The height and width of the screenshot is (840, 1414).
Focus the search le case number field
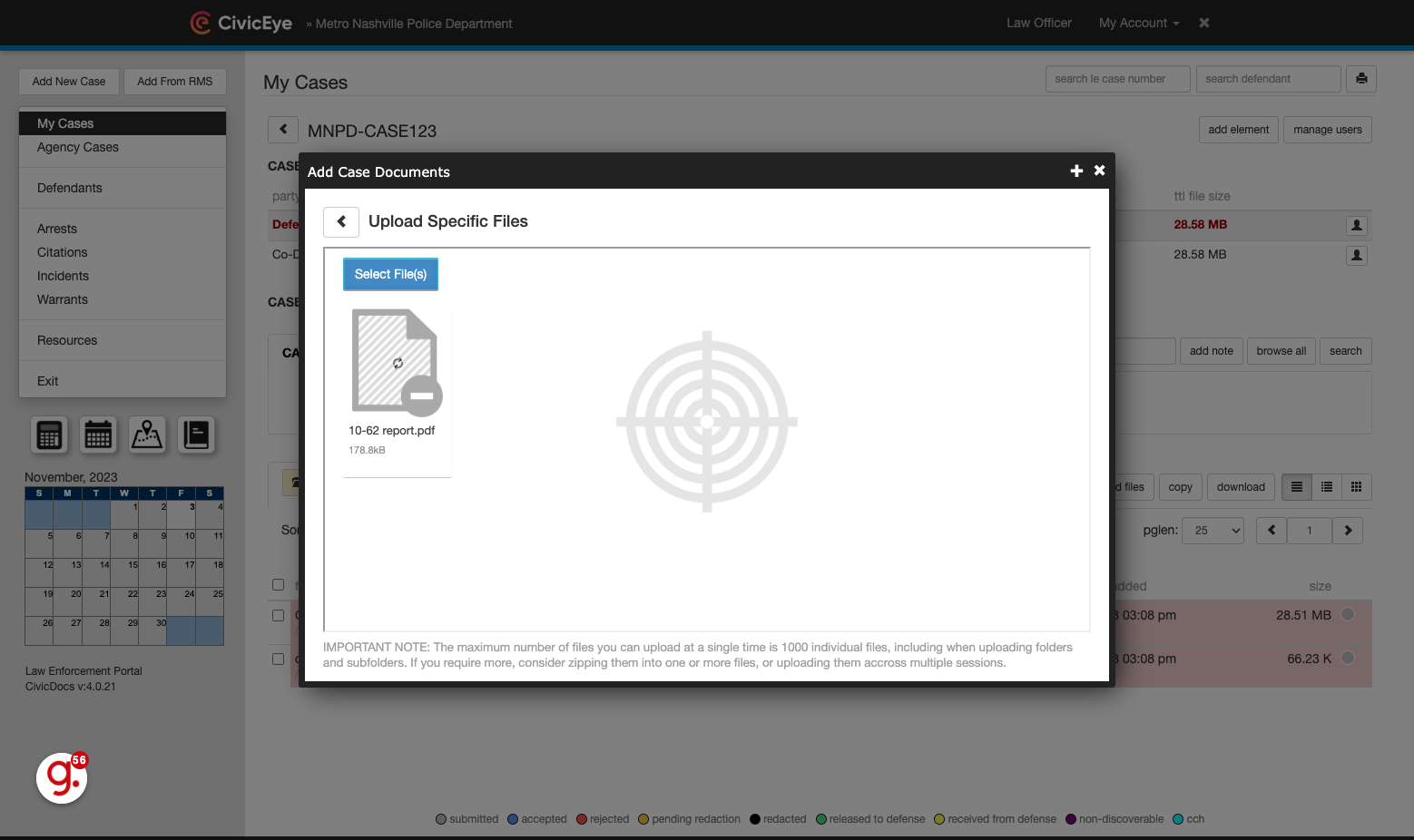coord(1117,79)
